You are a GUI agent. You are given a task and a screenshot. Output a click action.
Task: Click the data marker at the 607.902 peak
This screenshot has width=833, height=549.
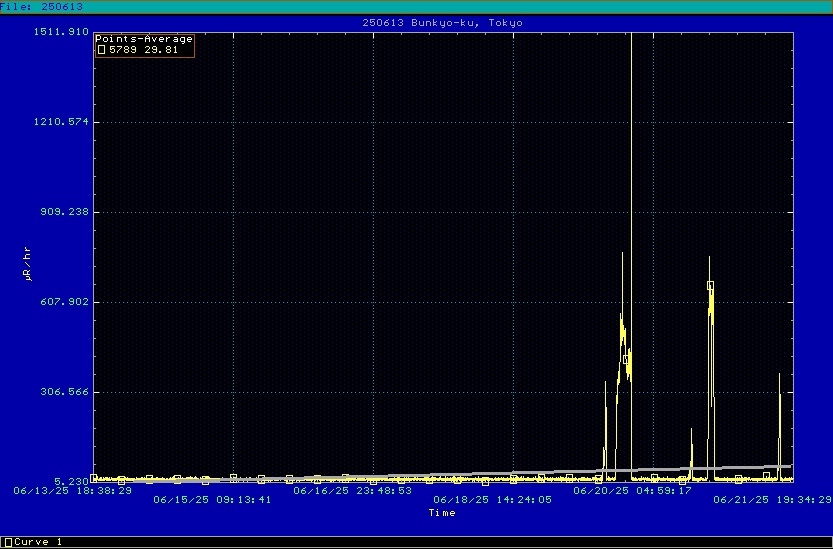click(x=710, y=286)
